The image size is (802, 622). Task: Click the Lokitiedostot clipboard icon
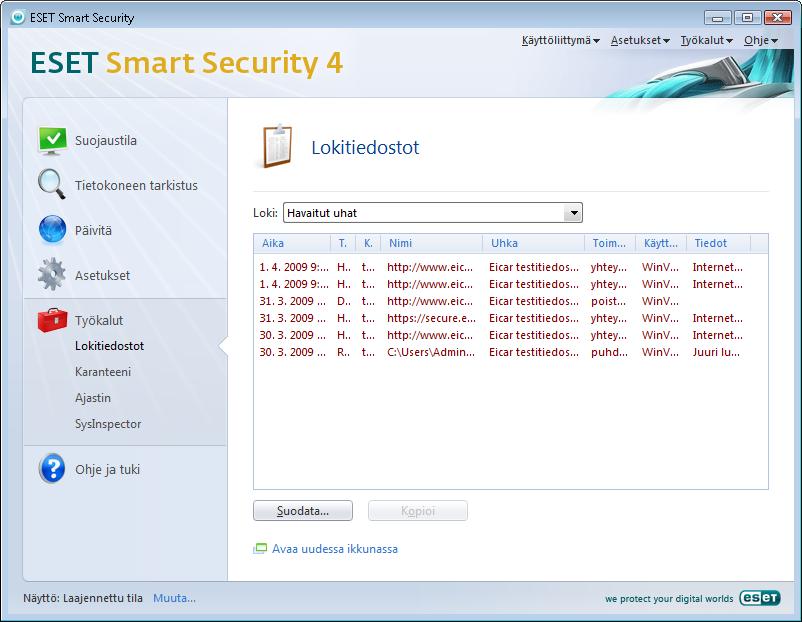(x=277, y=146)
